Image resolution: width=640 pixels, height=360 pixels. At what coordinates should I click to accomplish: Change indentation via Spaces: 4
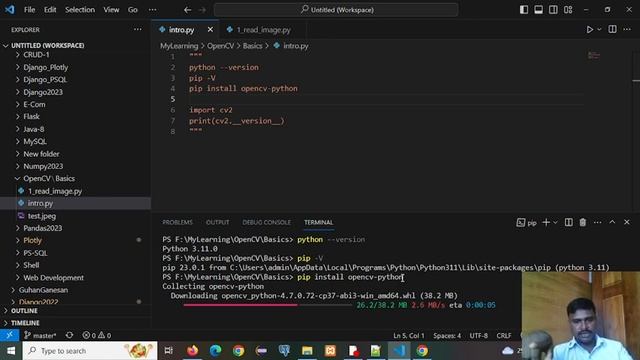[447, 336]
